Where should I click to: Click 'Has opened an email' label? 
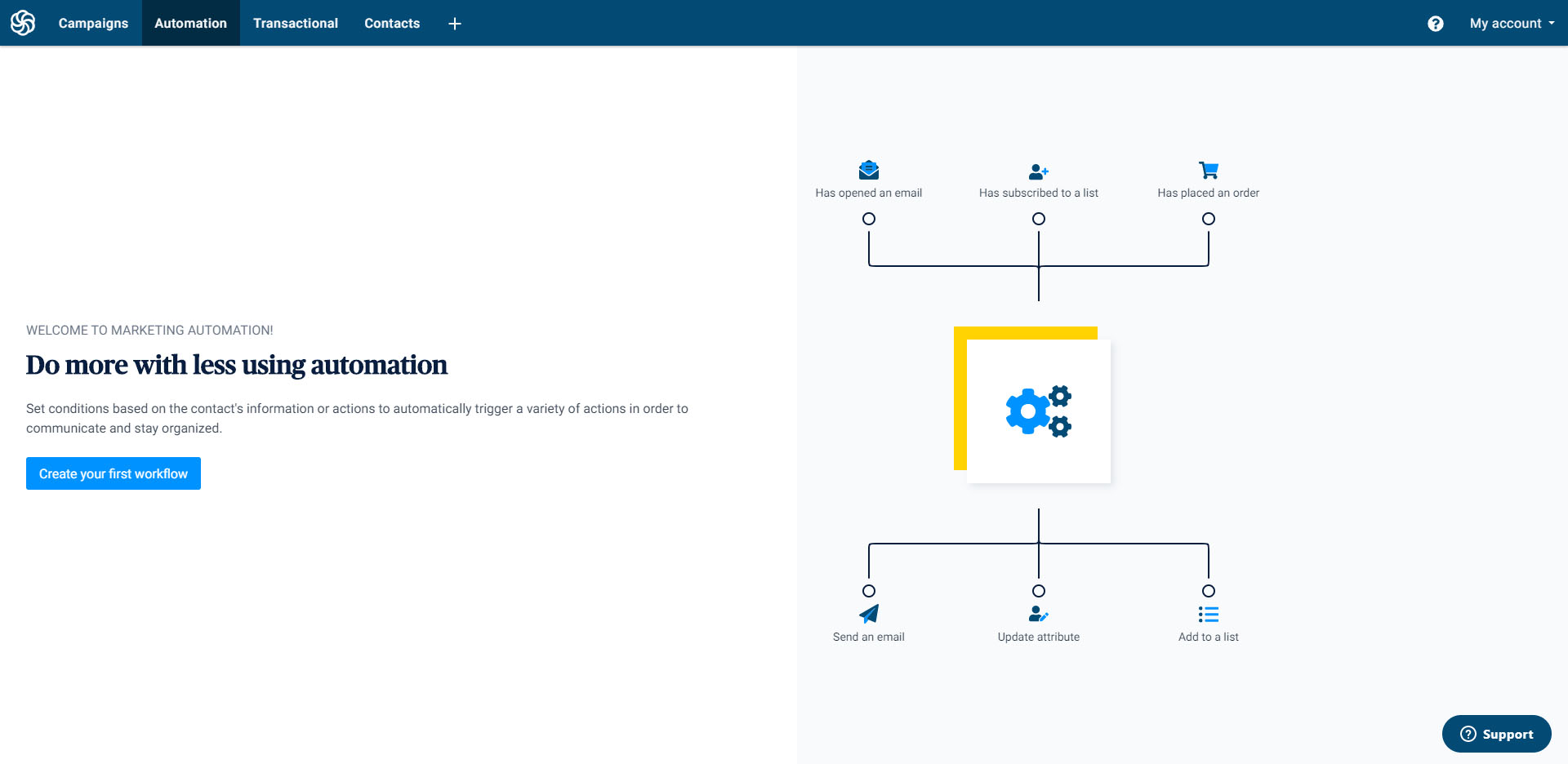click(869, 193)
